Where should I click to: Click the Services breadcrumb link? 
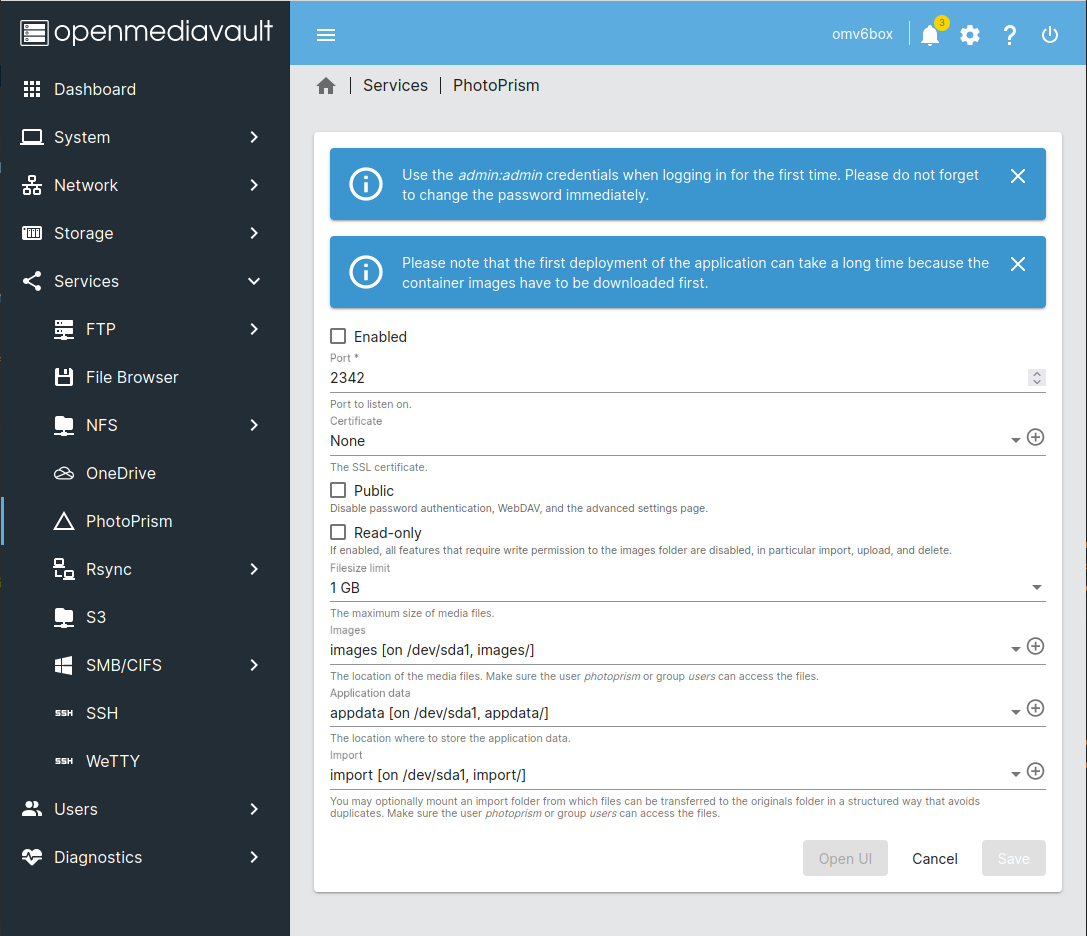[395, 85]
